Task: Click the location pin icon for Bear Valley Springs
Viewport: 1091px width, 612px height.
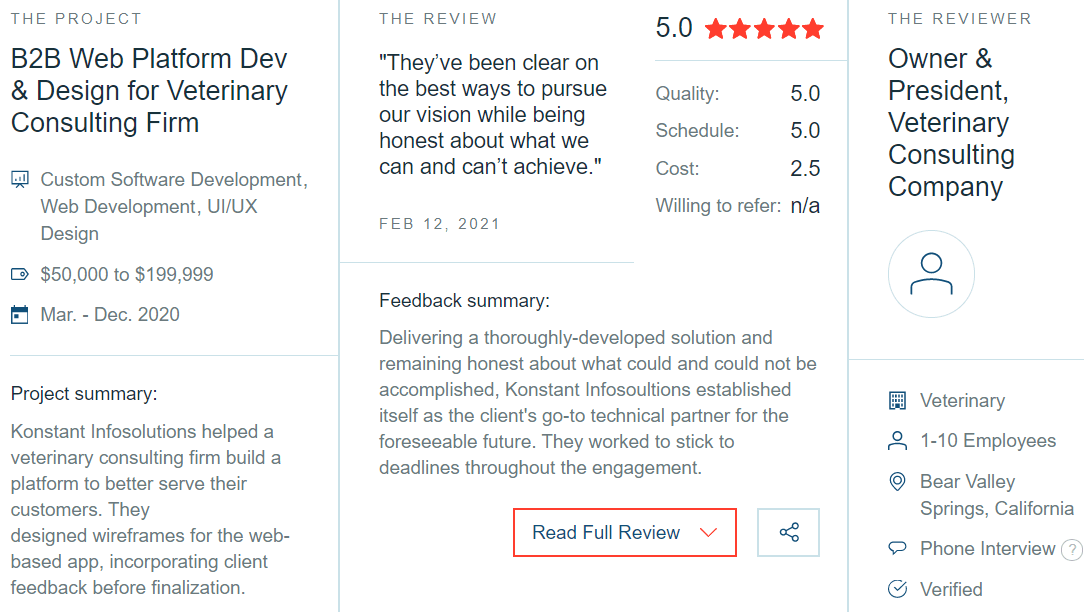Action: pos(898,481)
